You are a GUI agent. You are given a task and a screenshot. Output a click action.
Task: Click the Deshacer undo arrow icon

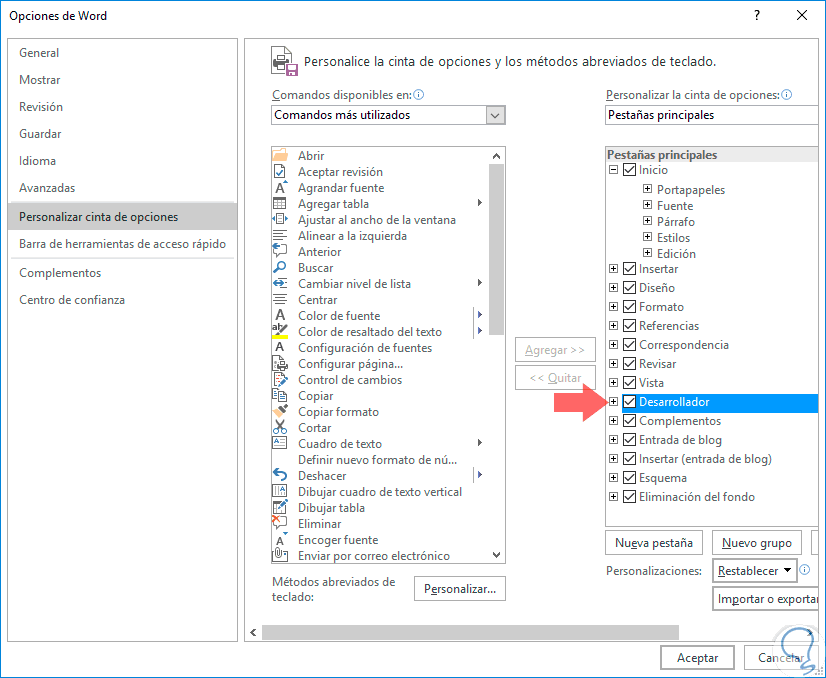pos(280,475)
